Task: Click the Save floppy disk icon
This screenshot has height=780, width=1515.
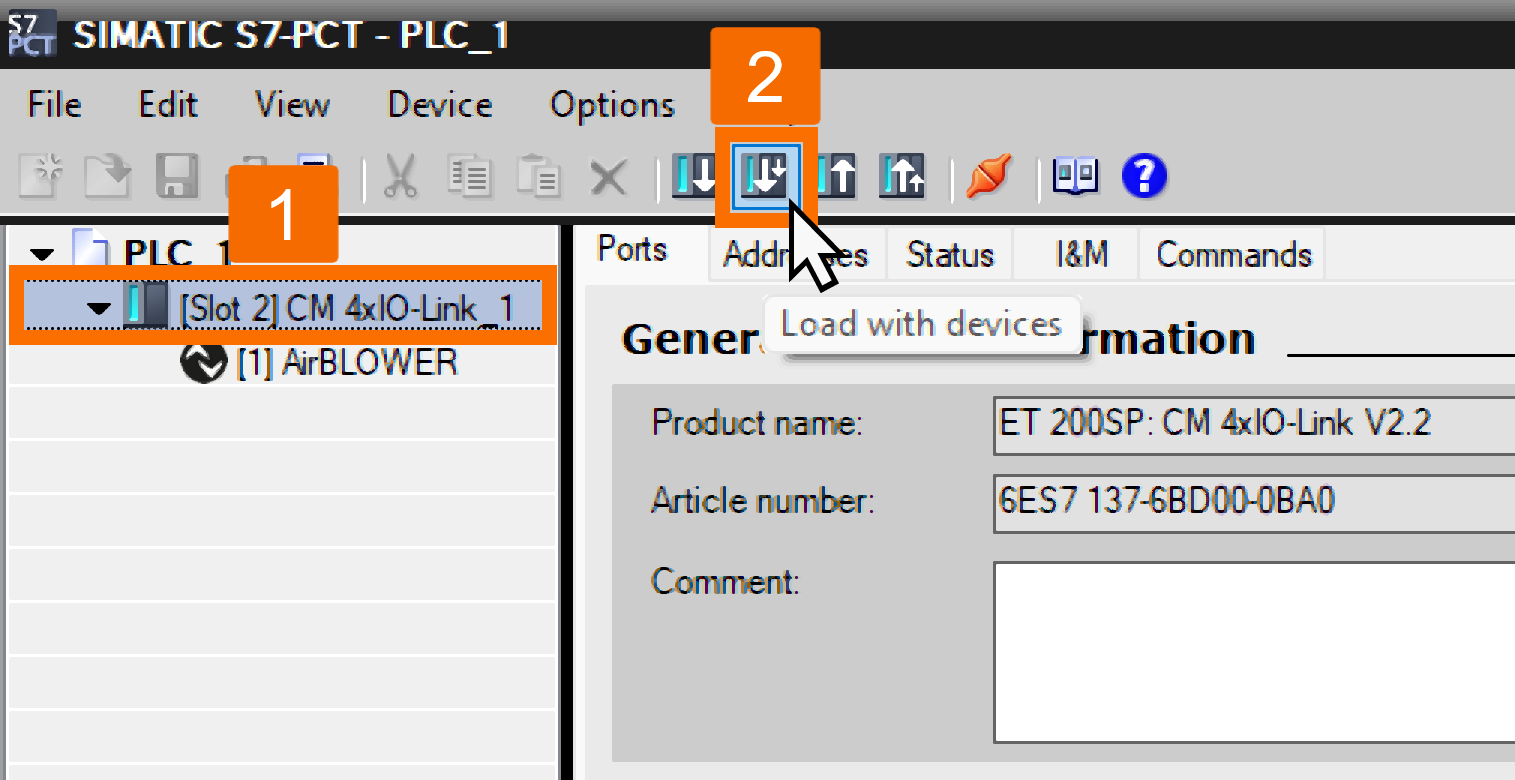Action: [176, 177]
